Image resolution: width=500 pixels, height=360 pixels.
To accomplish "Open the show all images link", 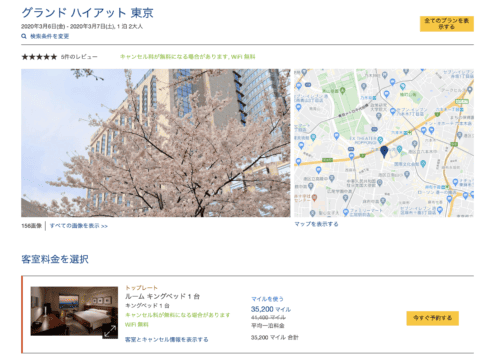I will coord(79,226).
